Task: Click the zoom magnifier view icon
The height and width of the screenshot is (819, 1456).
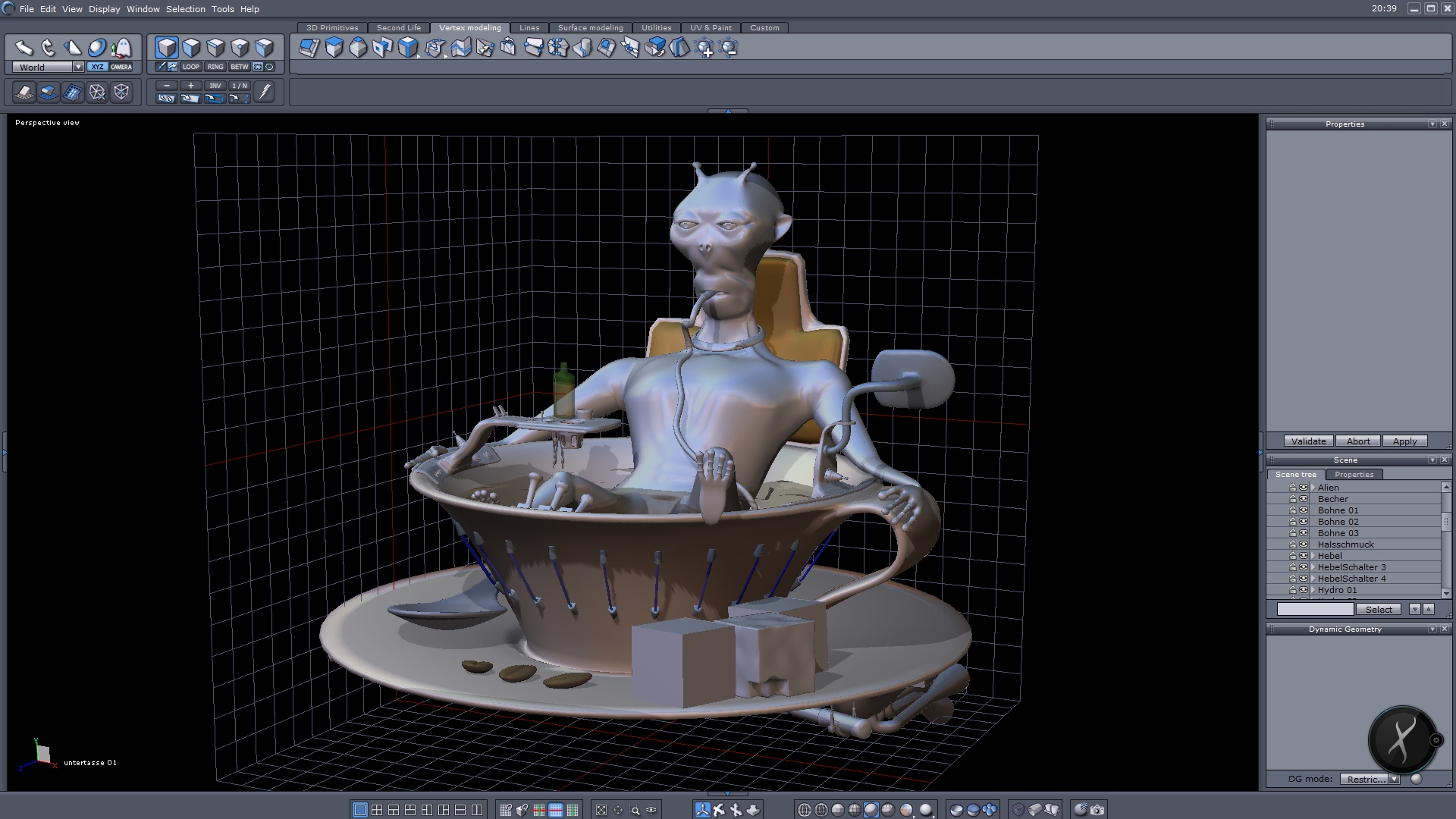Action: coord(635,810)
